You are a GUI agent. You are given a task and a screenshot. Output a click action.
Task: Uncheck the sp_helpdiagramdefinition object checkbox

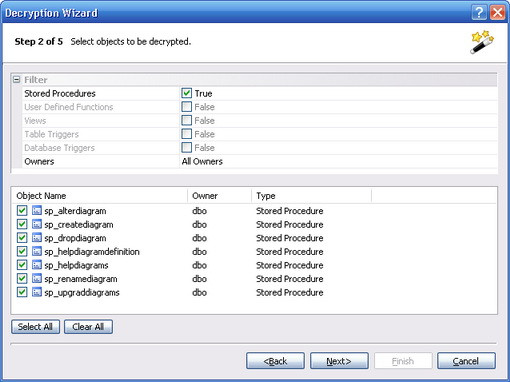click(22, 251)
